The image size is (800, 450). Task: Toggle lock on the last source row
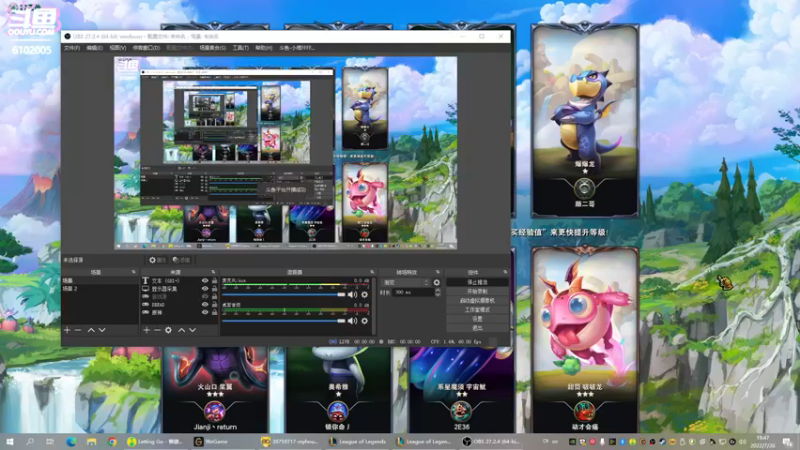(214, 312)
